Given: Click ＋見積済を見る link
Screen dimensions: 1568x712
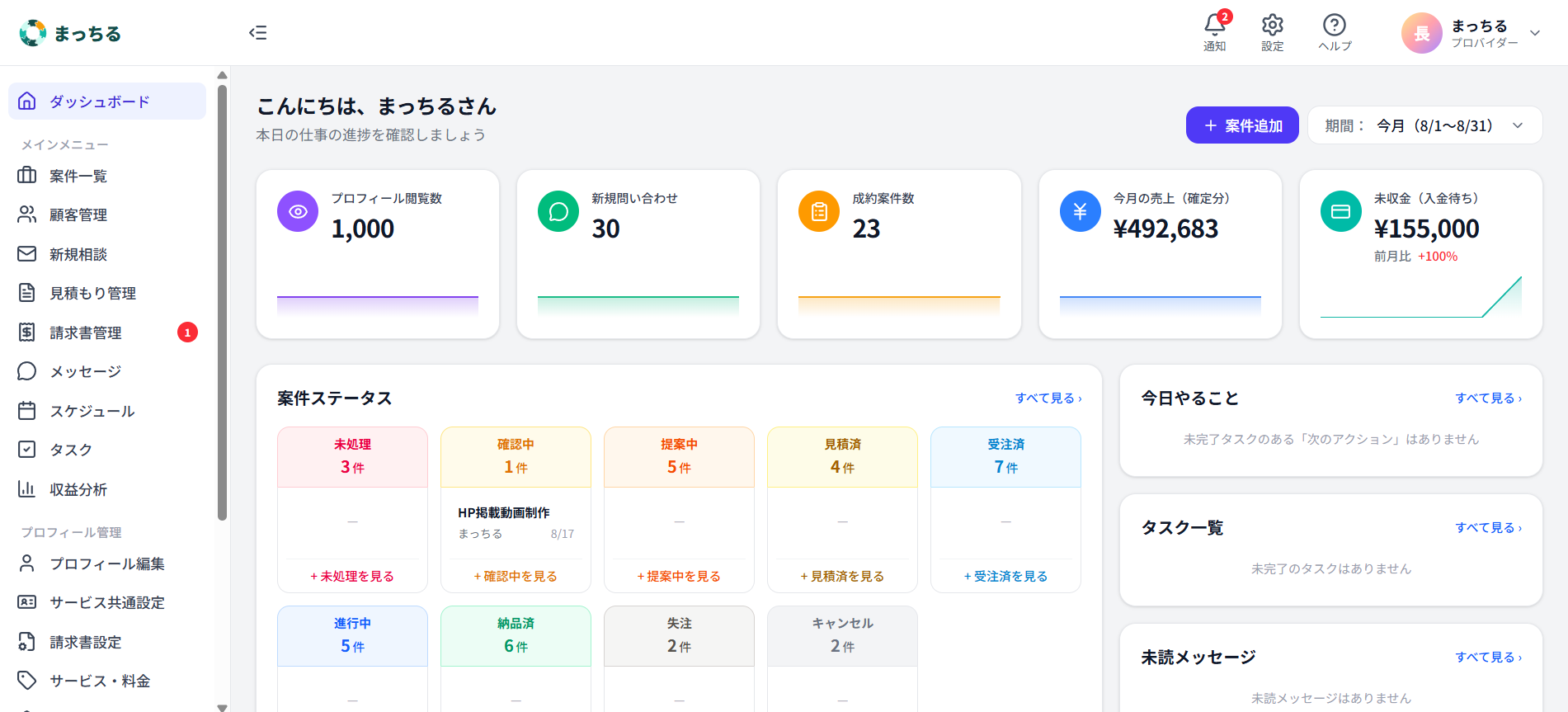Looking at the screenshot, I should [842, 576].
